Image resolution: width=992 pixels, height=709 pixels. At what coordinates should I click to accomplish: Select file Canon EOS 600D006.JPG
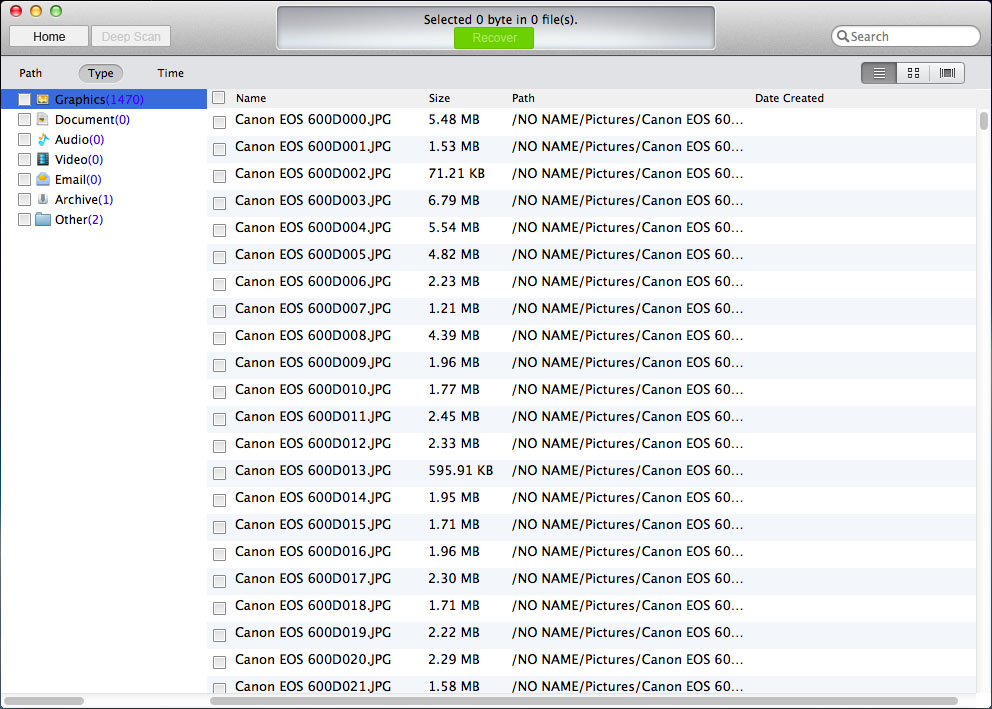(x=313, y=281)
